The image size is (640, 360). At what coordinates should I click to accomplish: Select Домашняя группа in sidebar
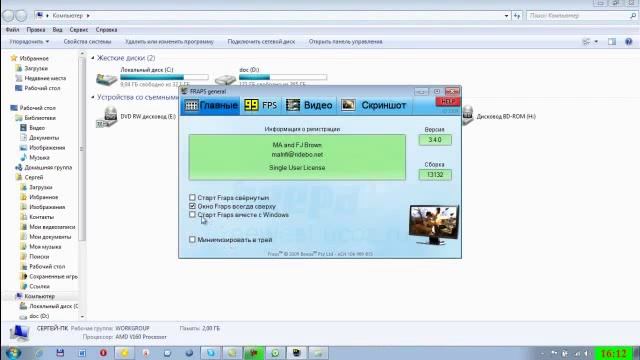pyautogui.click(x=48, y=167)
